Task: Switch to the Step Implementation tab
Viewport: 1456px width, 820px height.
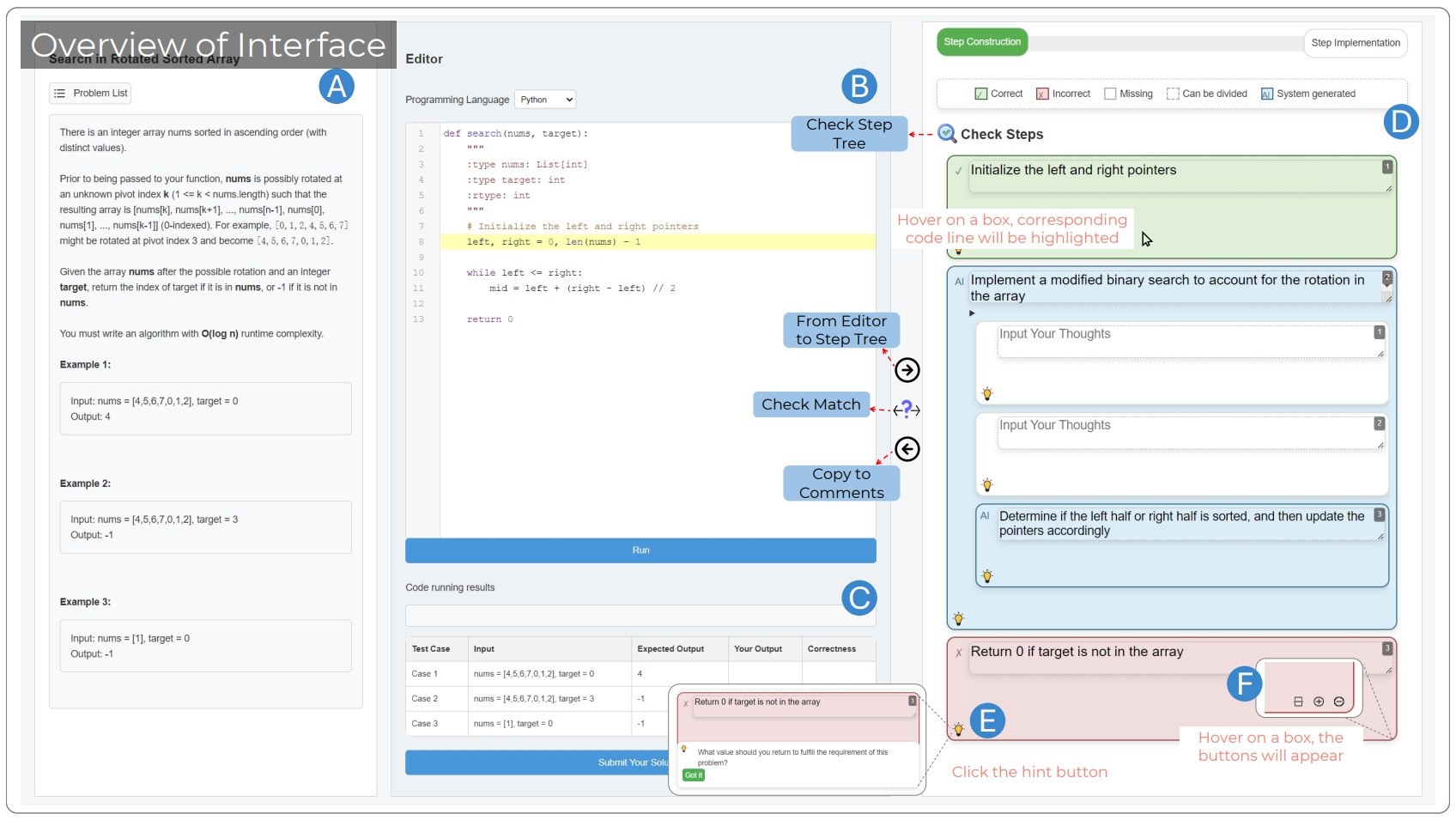Action: click(1355, 43)
